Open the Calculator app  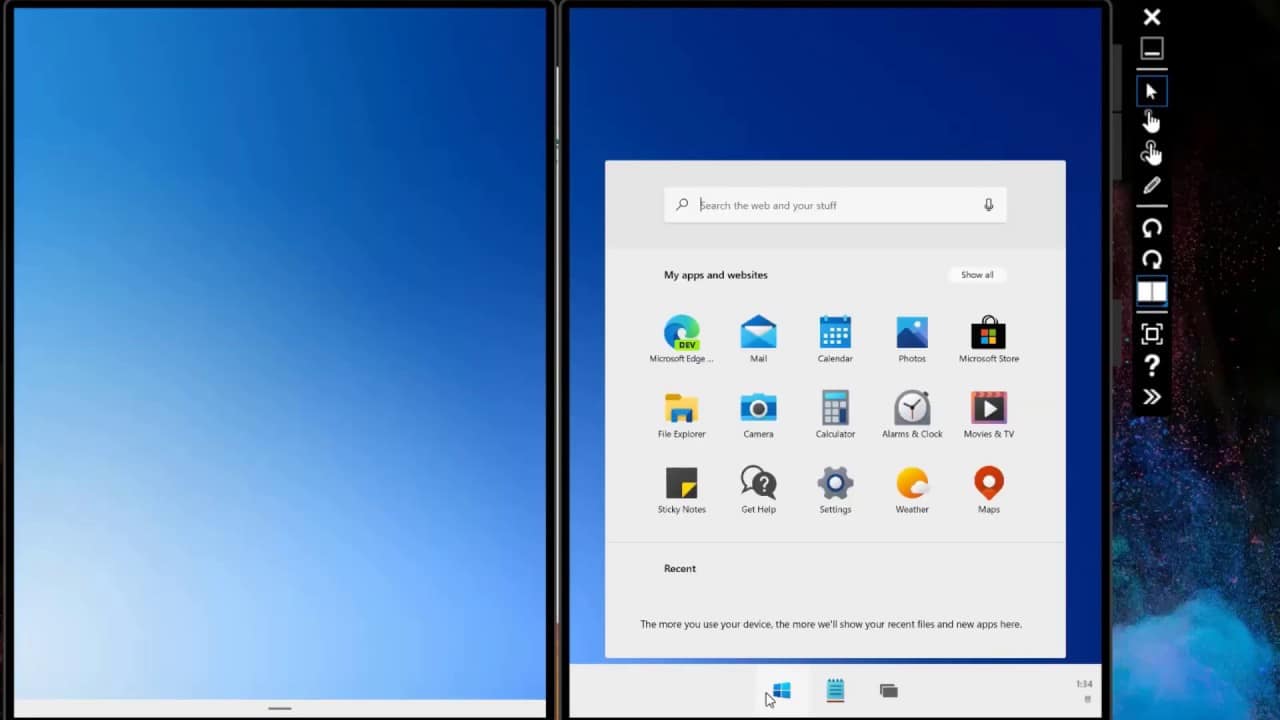tap(835, 415)
